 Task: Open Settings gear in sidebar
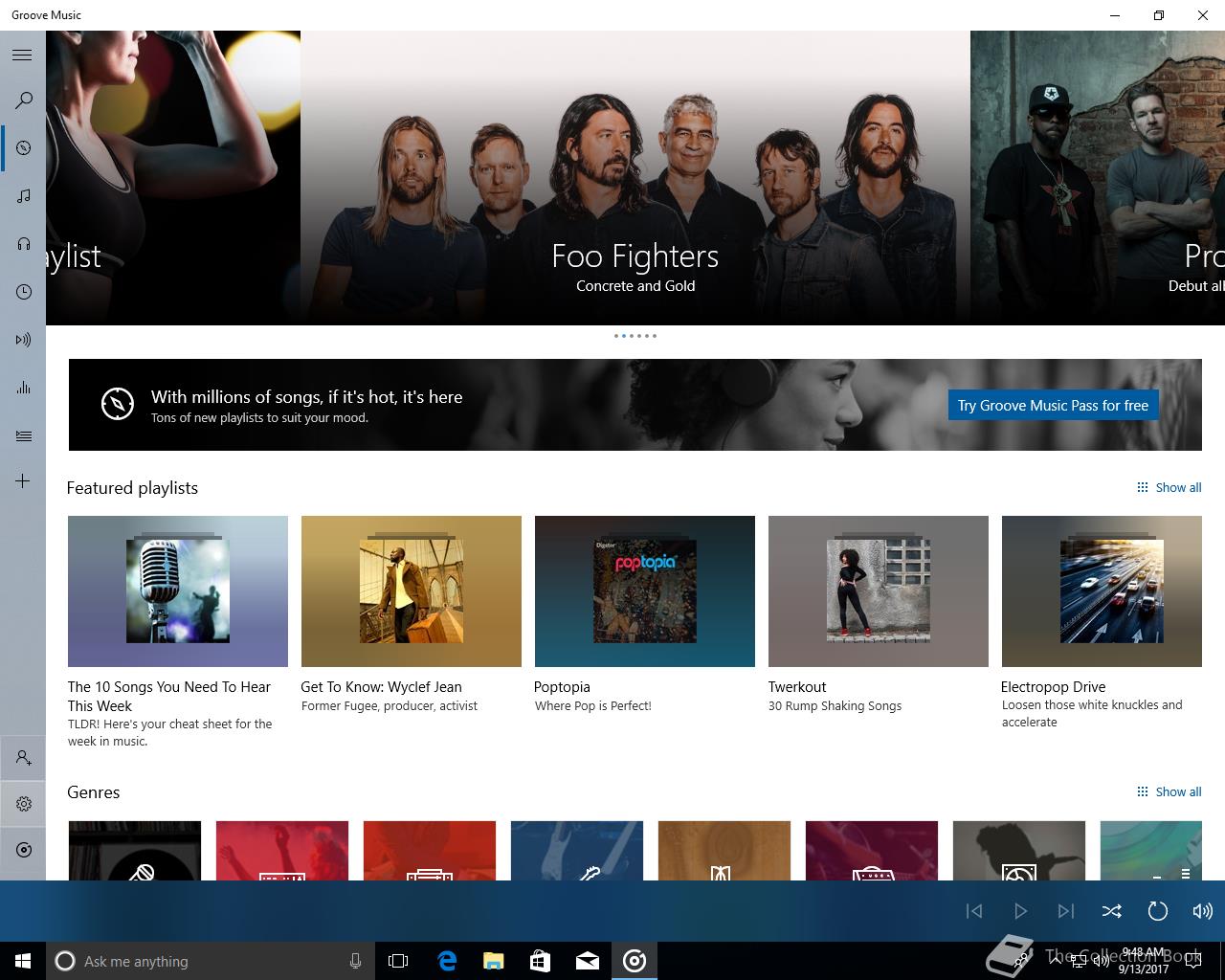tap(23, 804)
